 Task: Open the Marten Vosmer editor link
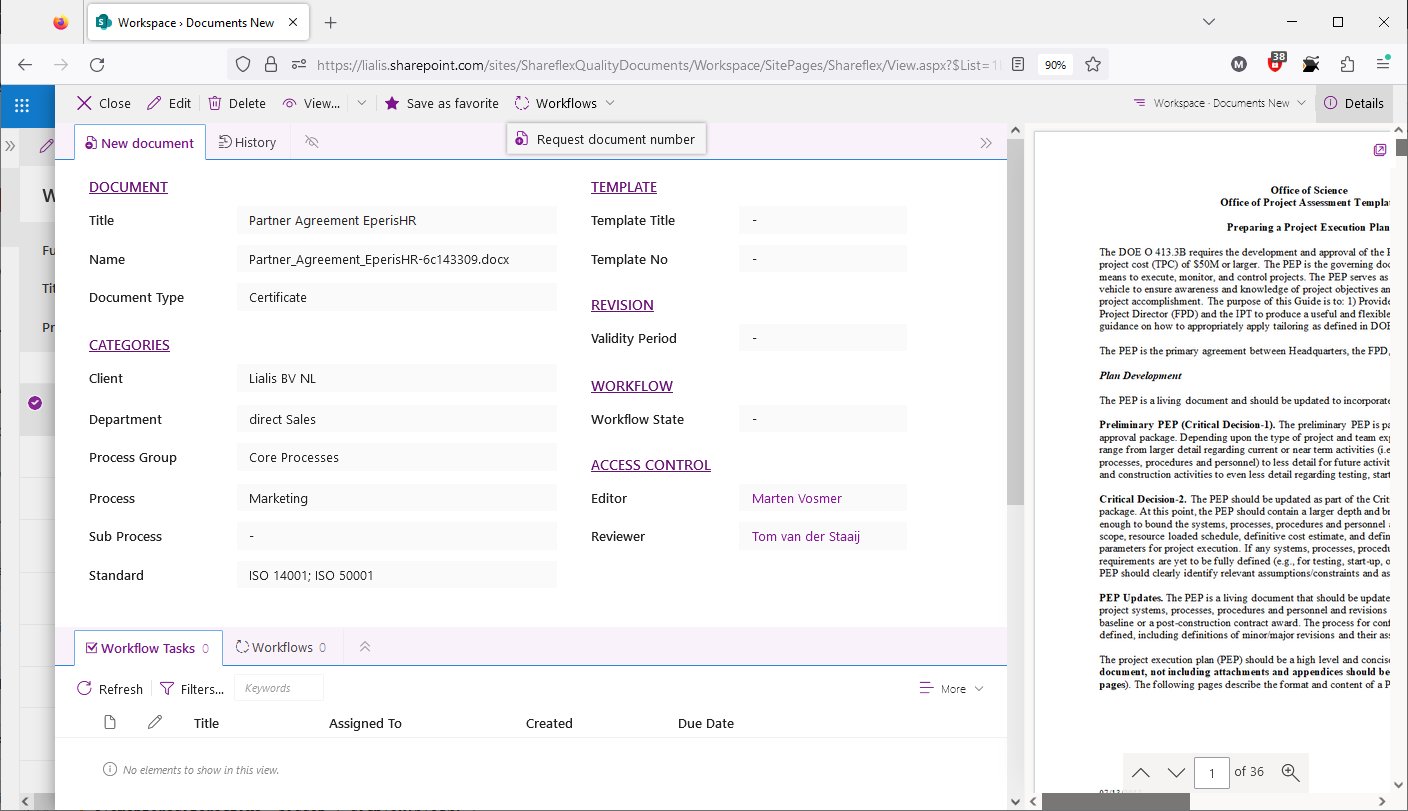[796, 498]
